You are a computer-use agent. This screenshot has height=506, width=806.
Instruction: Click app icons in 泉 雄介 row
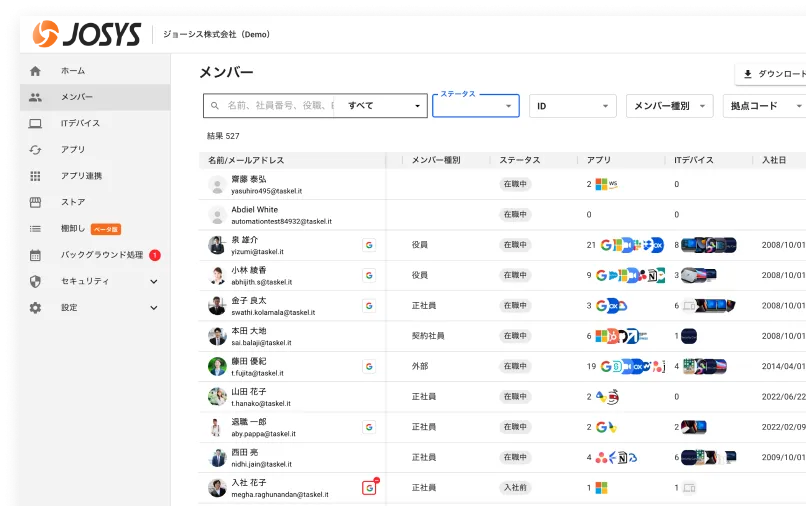(632, 245)
